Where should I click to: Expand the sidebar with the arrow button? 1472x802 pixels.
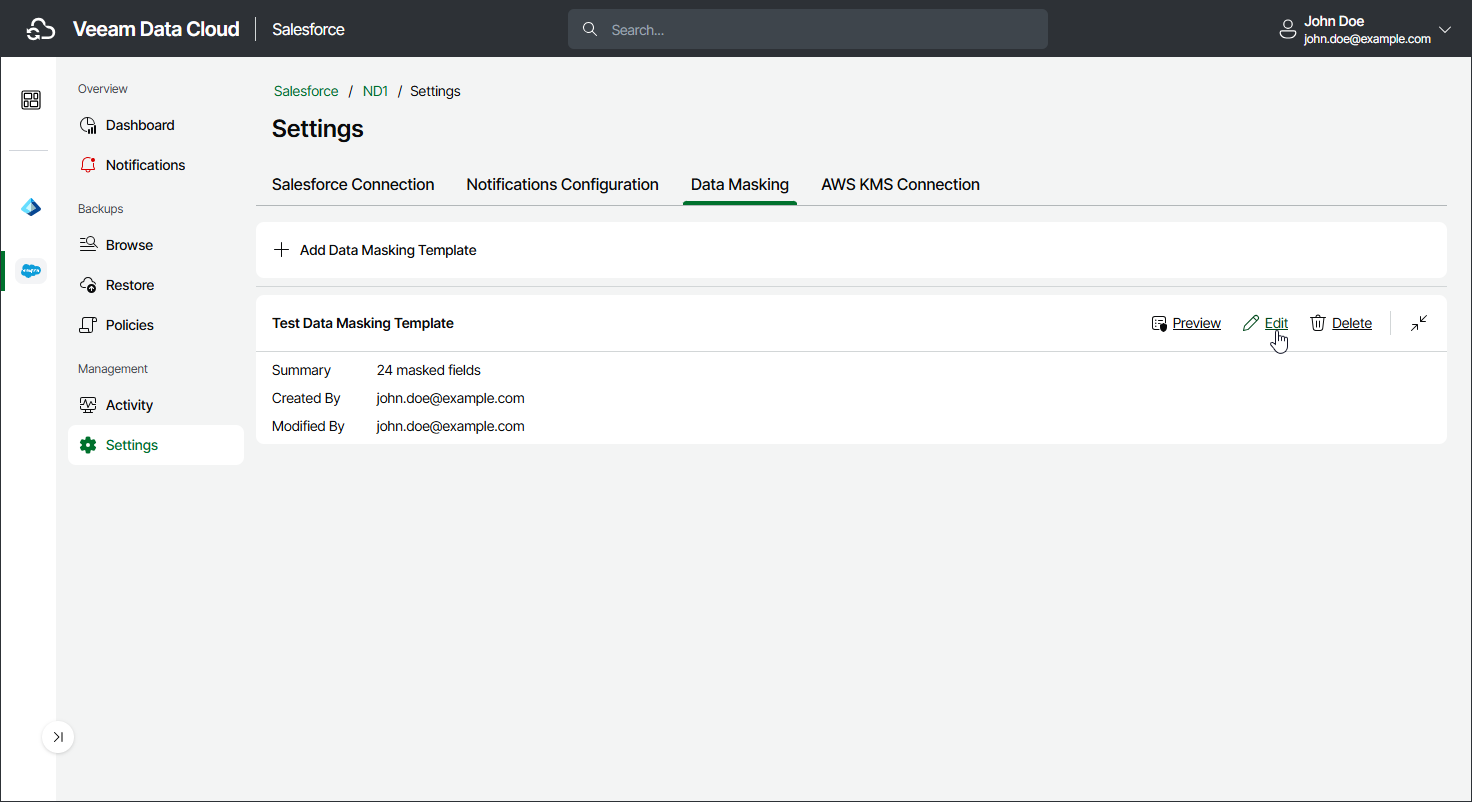[x=58, y=737]
